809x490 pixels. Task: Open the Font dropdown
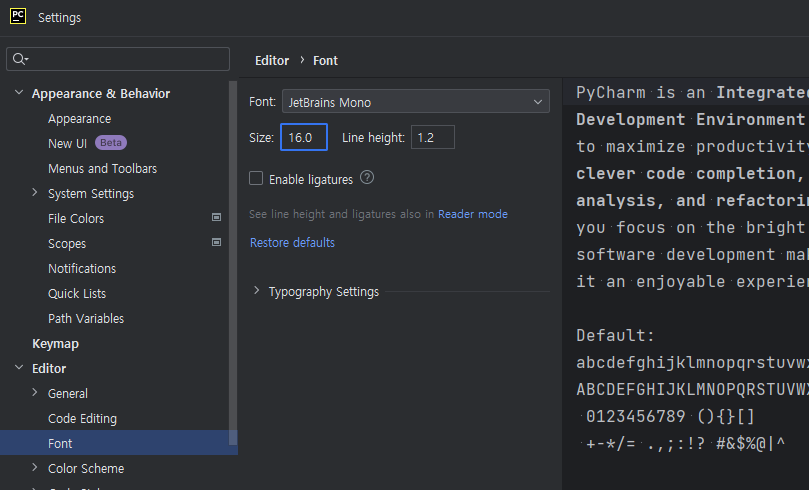415,102
